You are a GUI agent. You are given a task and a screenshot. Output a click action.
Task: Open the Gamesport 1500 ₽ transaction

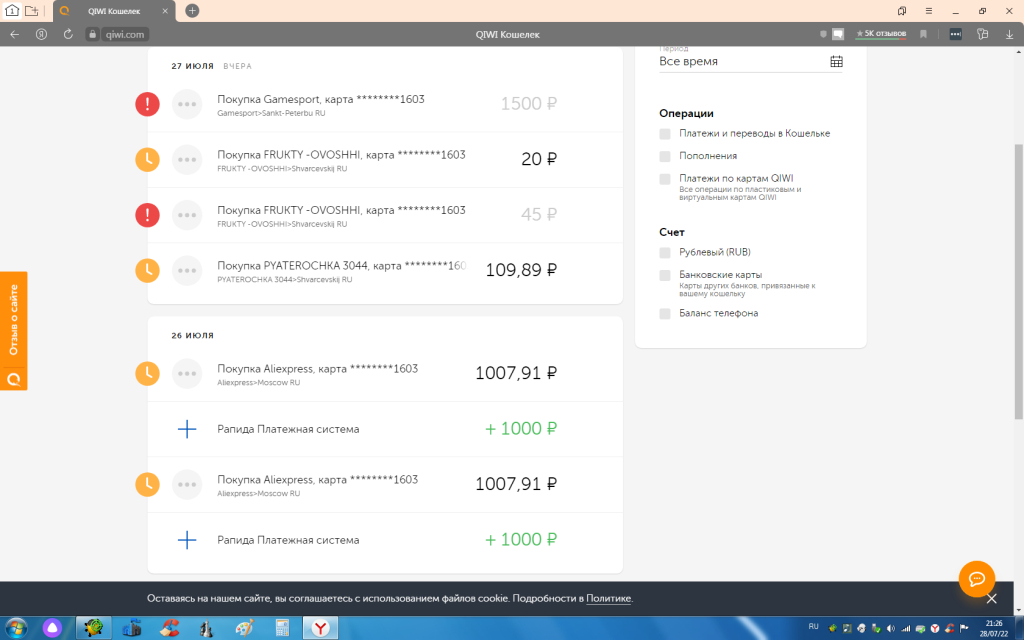[x=385, y=104]
